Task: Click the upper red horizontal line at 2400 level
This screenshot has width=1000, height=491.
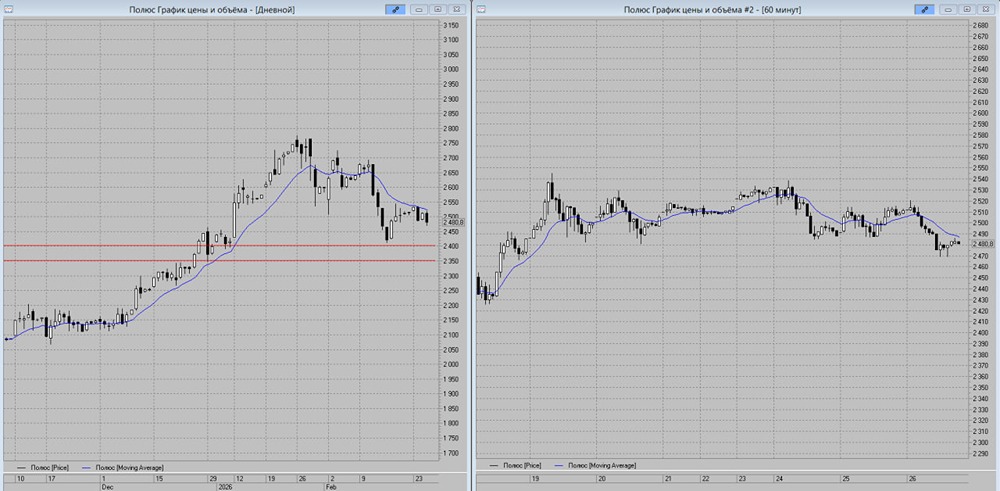Action: [220, 246]
